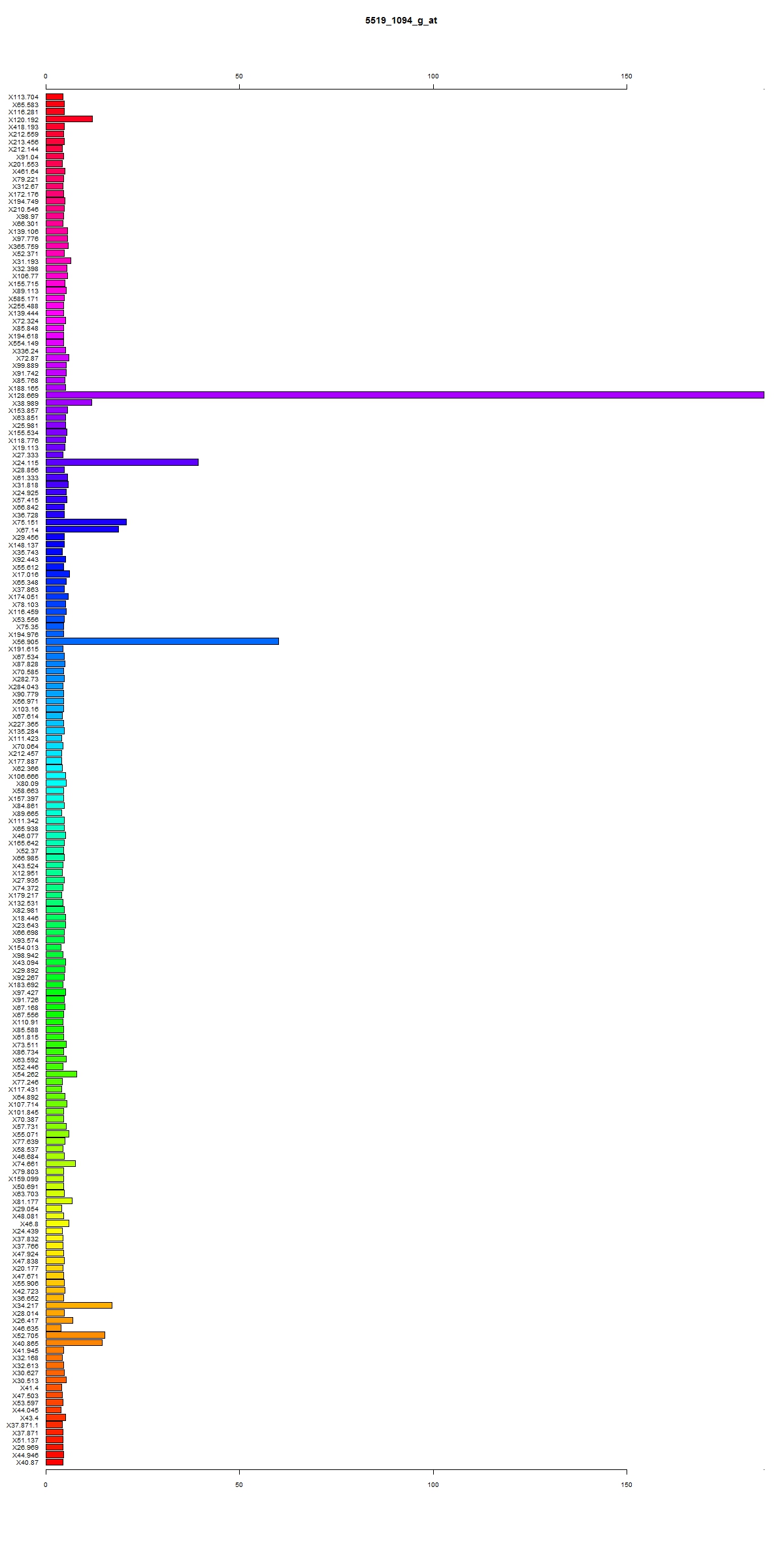Click the indigo bar for X24.115

click(x=122, y=463)
